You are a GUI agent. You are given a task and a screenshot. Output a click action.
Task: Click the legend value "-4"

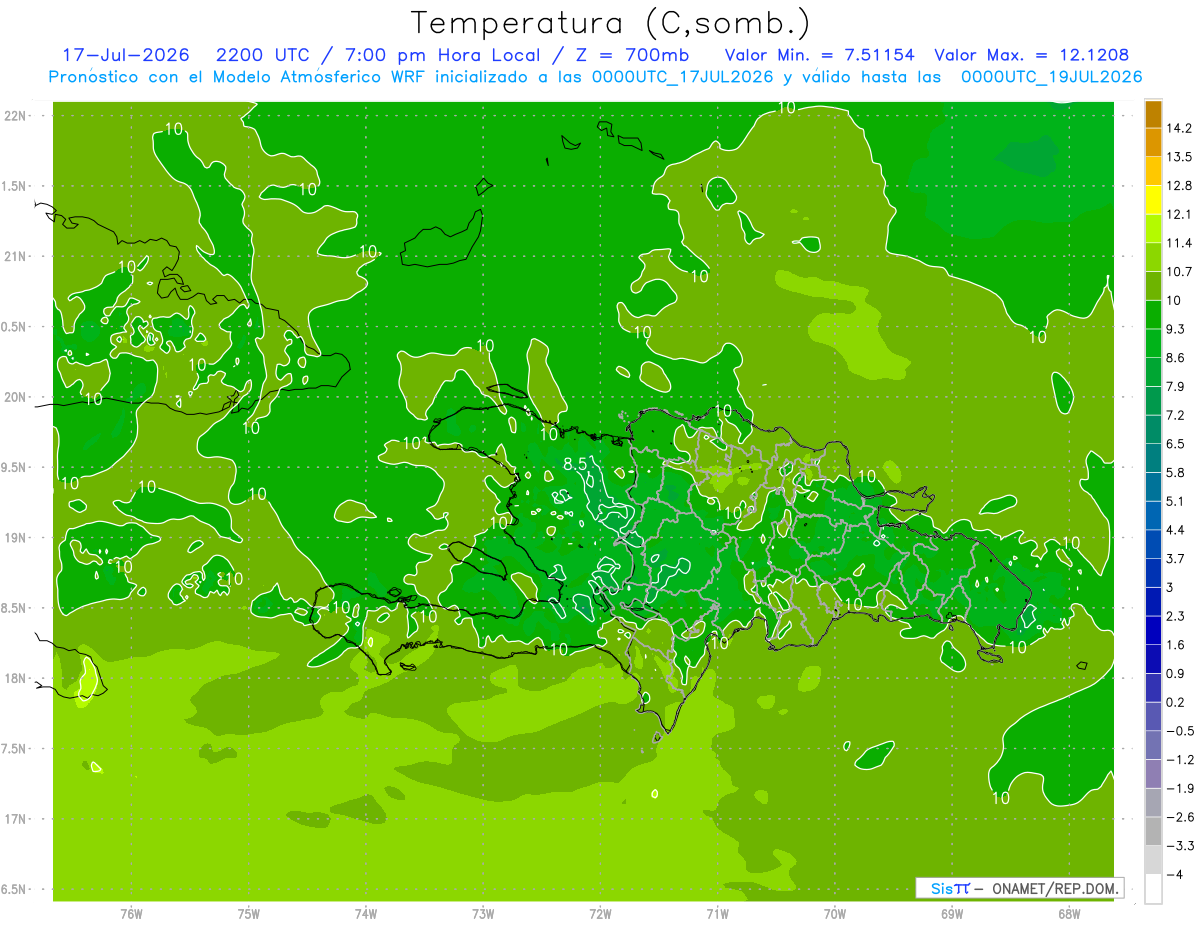pyautogui.click(x=1173, y=873)
